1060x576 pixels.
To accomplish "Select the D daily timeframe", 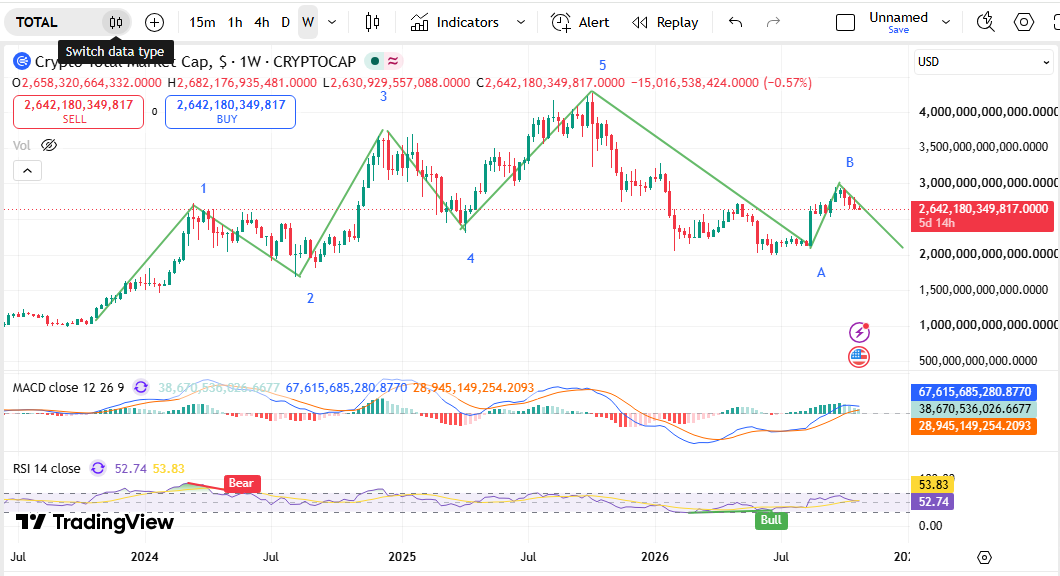I will [286, 22].
